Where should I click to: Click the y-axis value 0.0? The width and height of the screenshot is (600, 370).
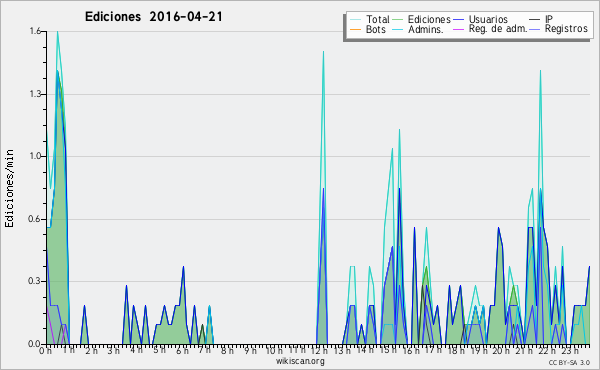pos(35,344)
